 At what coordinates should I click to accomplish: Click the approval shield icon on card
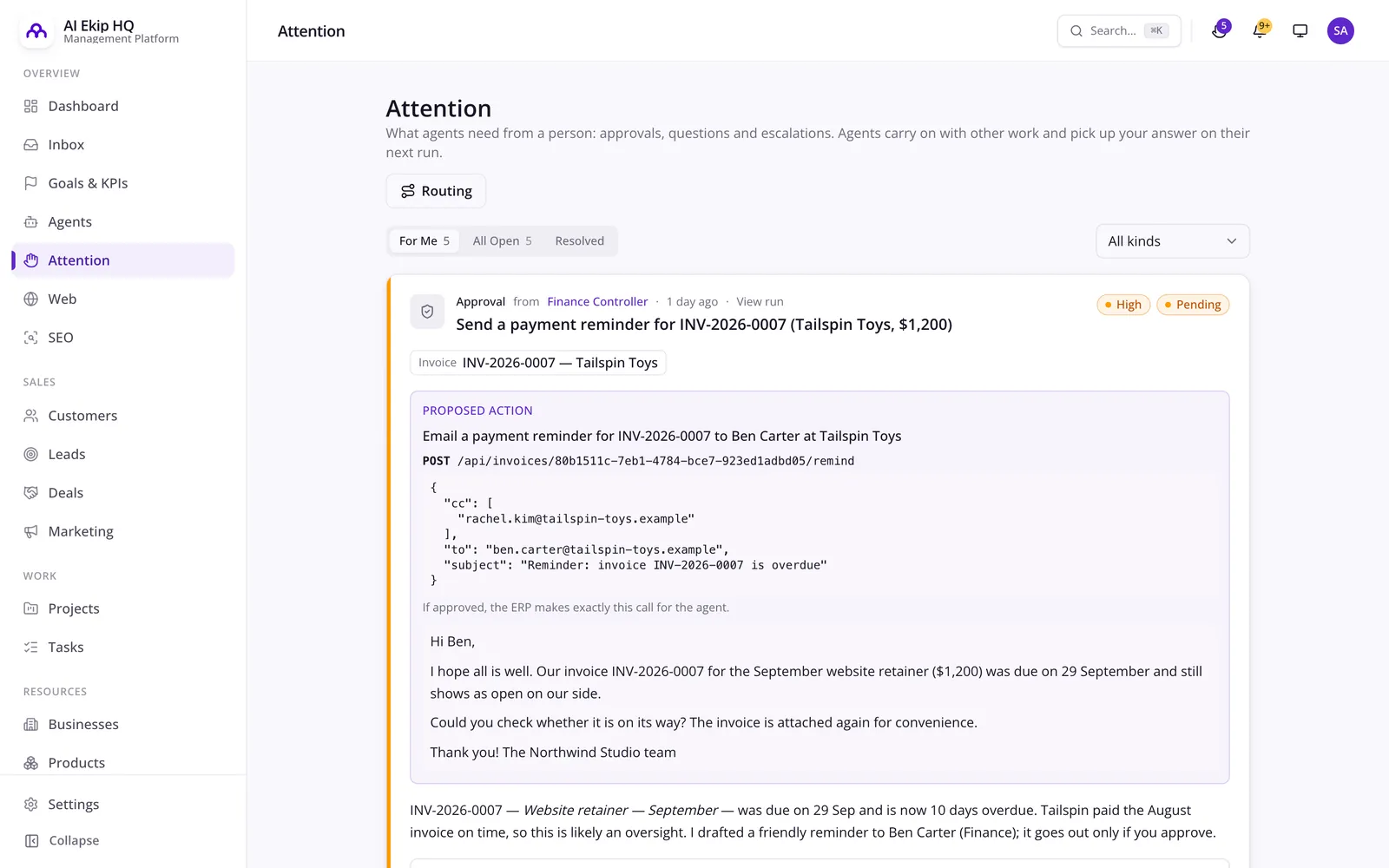427,312
